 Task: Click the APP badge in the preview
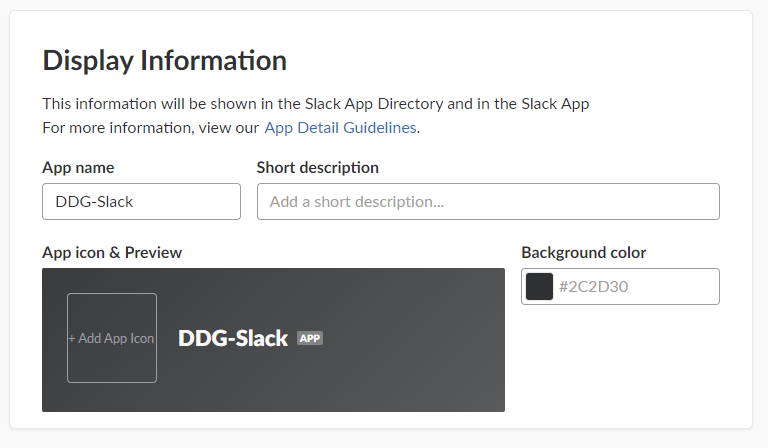[310, 339]
